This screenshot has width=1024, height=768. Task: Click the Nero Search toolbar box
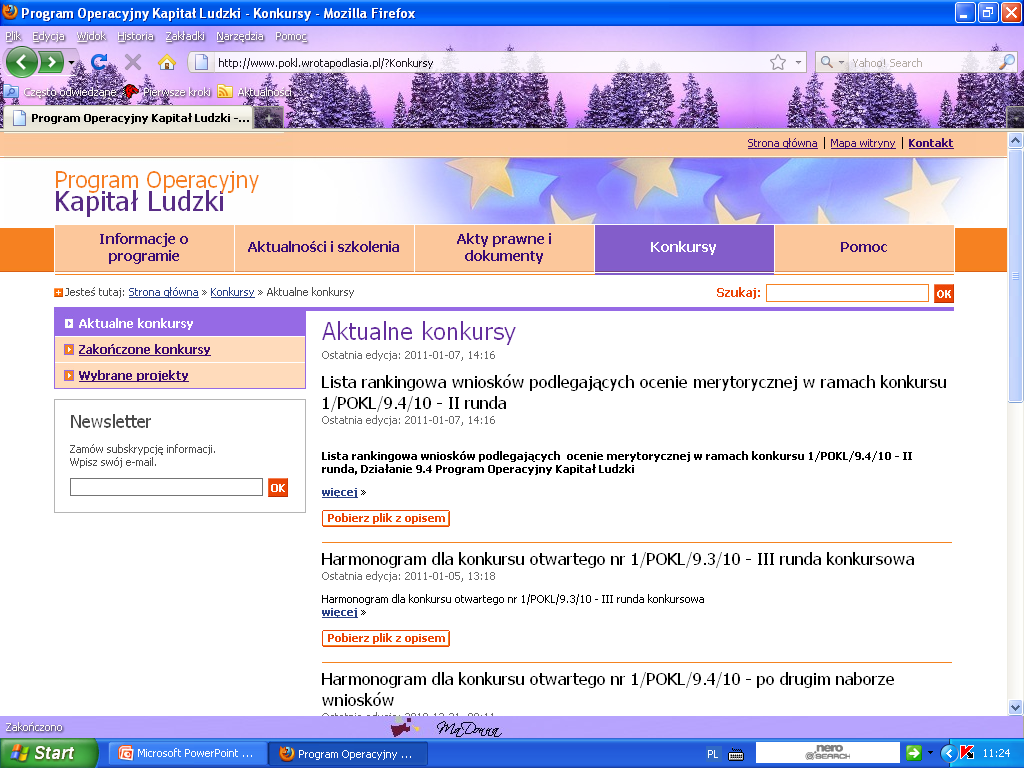pos(828,752)
